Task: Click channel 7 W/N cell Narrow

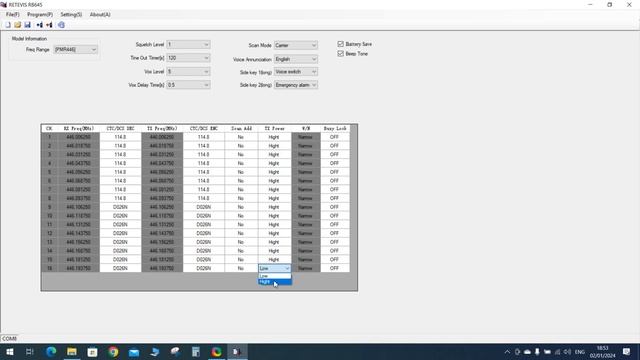Action: tap(306, 190)
